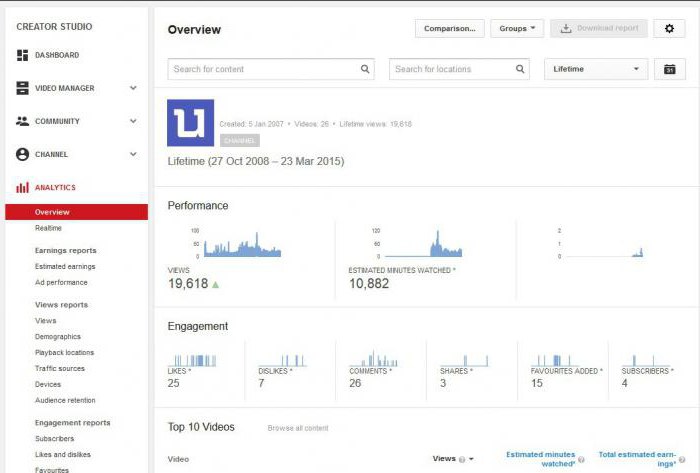Expand the Video Manager section
The image size is (700, 473).
pyautogui.click(x=133, y=88)
